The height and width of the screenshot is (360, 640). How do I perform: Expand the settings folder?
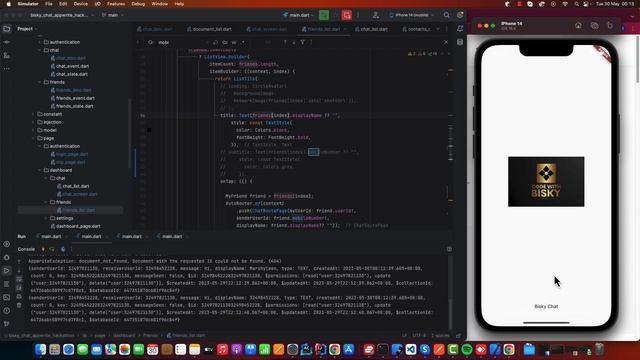46,218
